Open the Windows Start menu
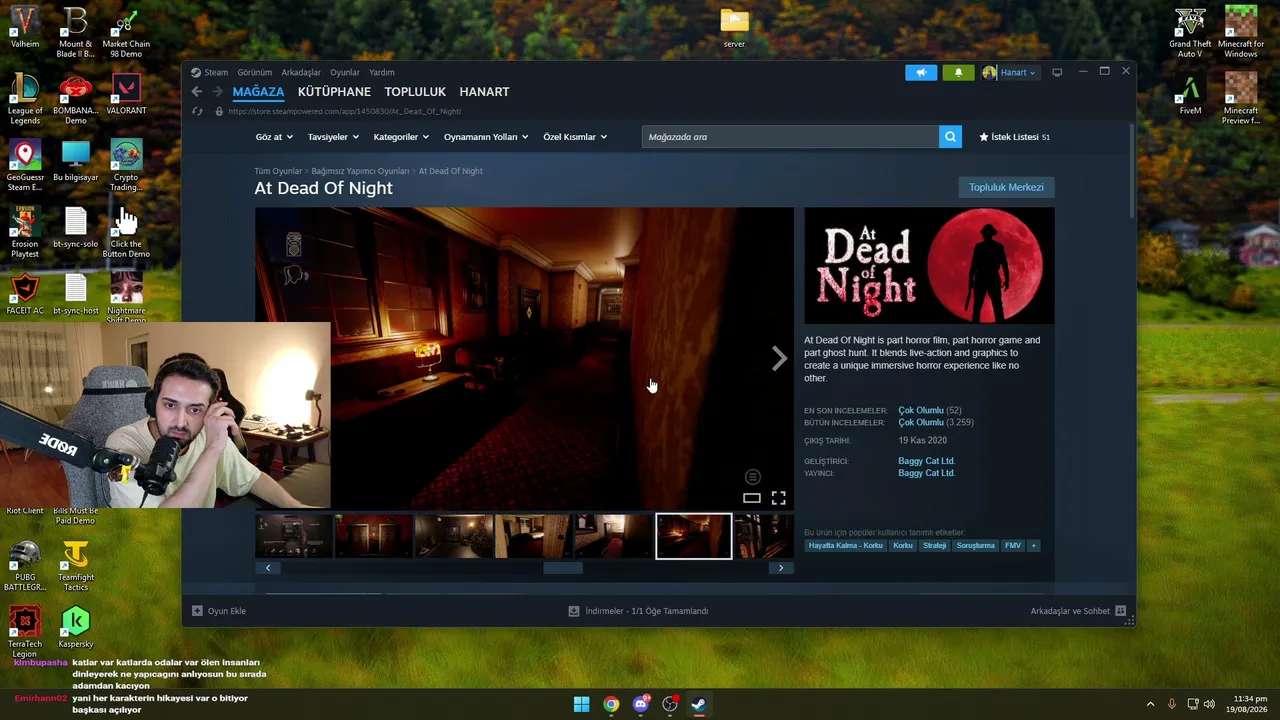This screenshot has width=1280, height=720. point(581,704)
